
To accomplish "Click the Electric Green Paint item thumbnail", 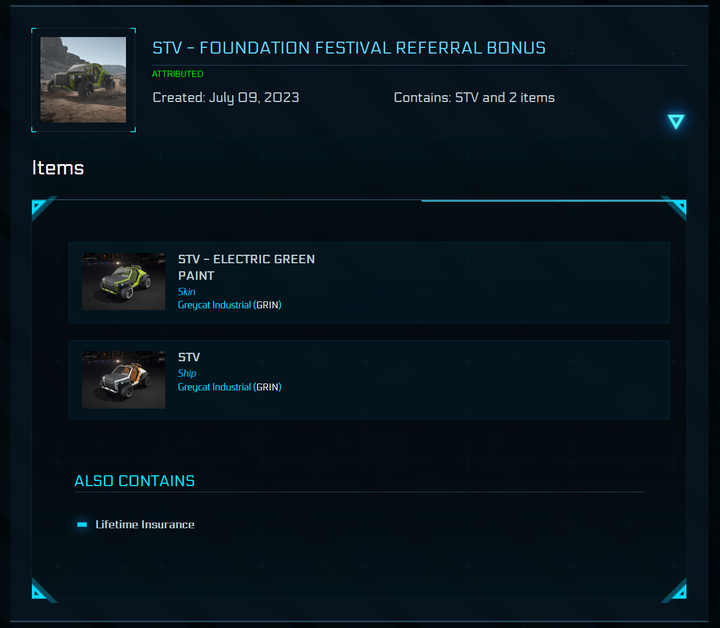I will (x=123, y=281).
